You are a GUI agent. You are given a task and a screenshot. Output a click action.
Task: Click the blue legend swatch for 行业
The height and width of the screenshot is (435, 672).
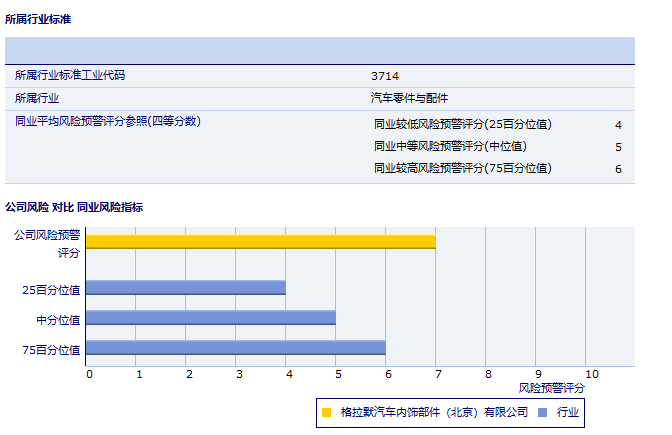[x=543, y=412]
